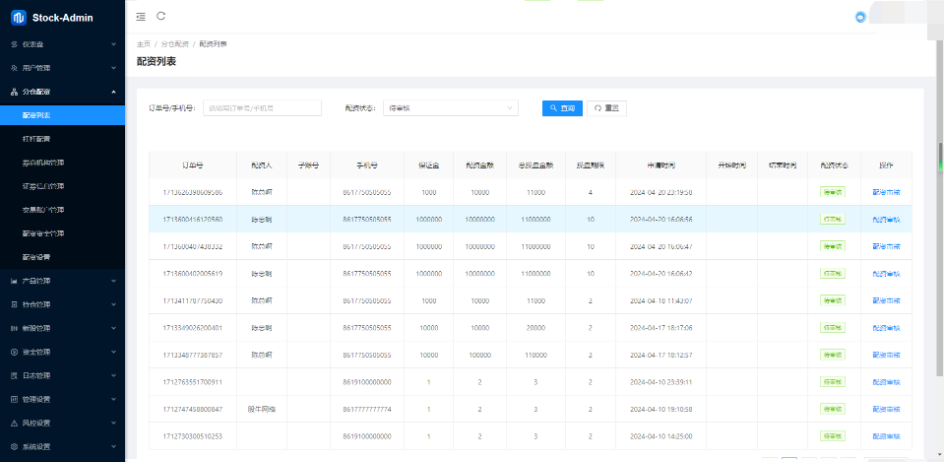Click the blue 查询 search button

click(x=562, y=108)
